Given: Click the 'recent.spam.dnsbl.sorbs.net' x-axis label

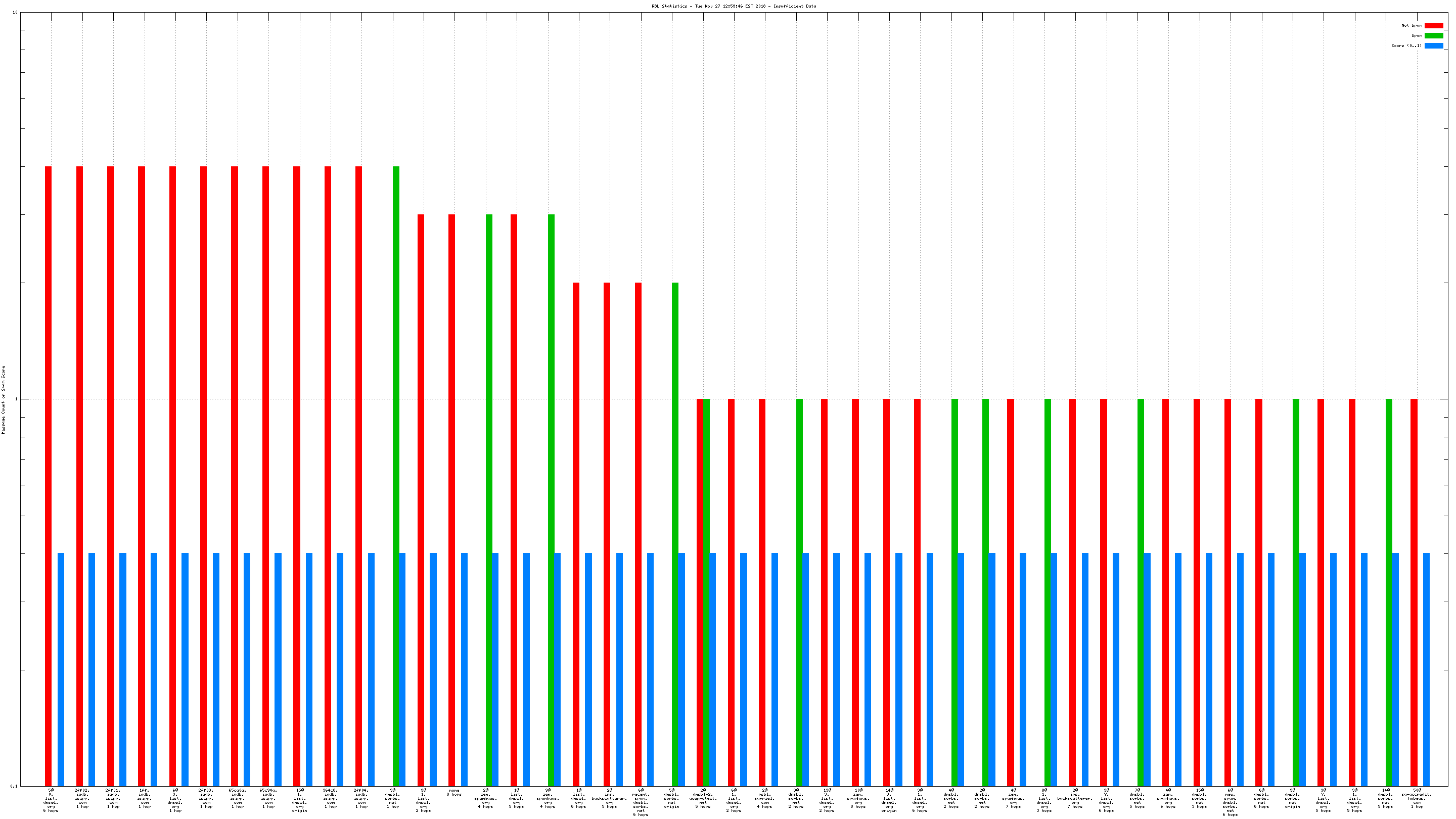Looking at the screenshot, I should tap(641, 802).
